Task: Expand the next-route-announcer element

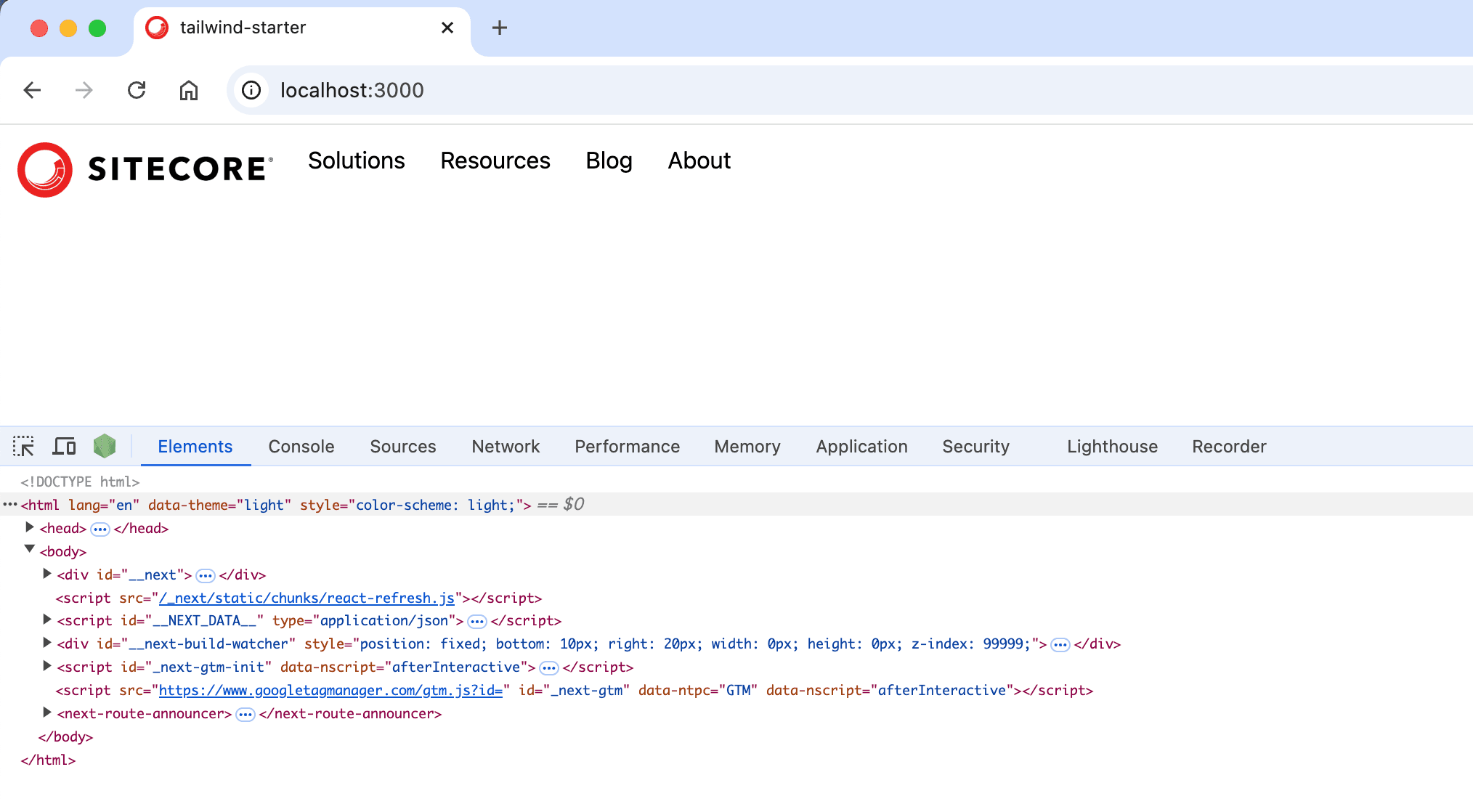Action: [47, 712]
